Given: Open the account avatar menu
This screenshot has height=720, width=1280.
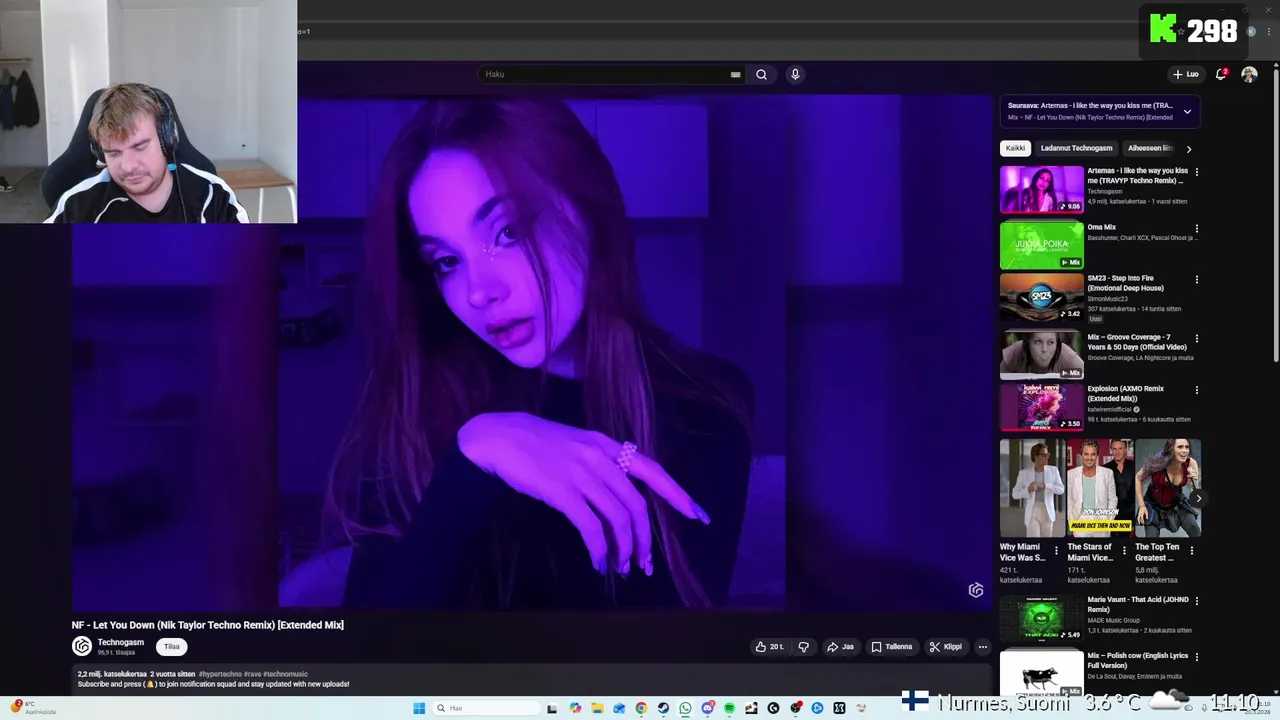Looking at the screenshot, I should [x=1249, y=74].
